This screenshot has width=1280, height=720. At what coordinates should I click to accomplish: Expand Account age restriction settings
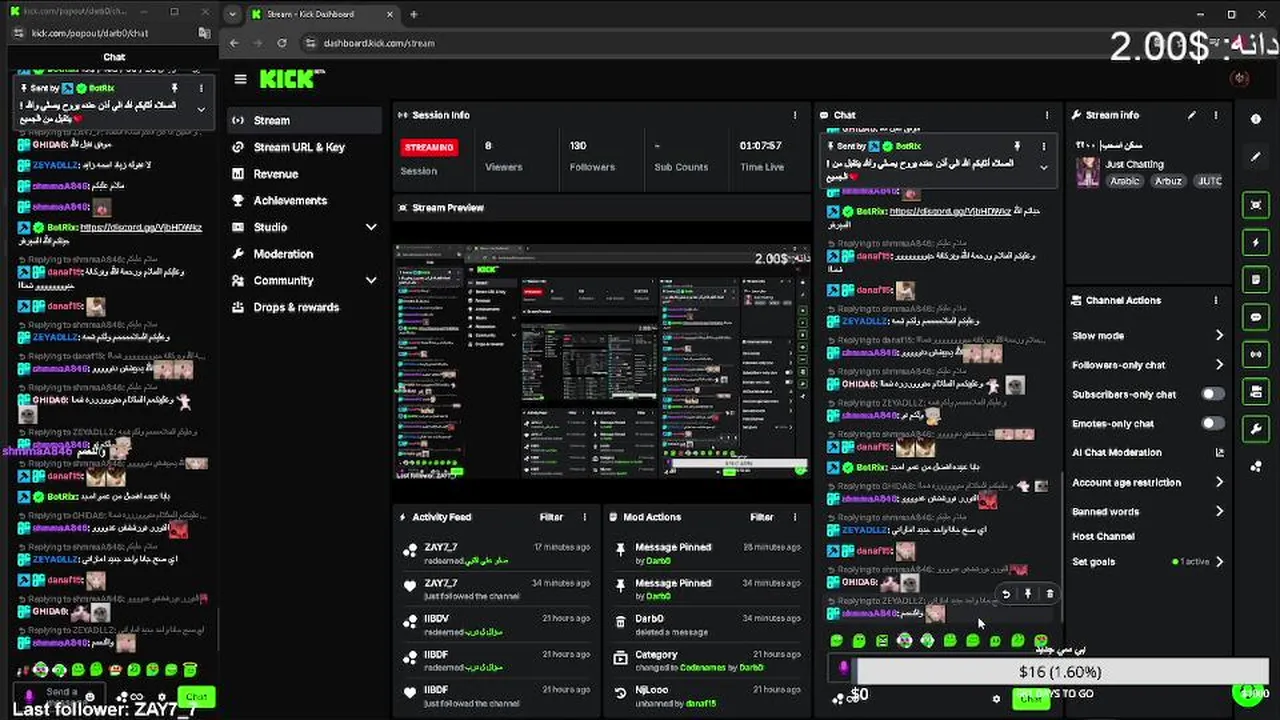pos(1219,483)
